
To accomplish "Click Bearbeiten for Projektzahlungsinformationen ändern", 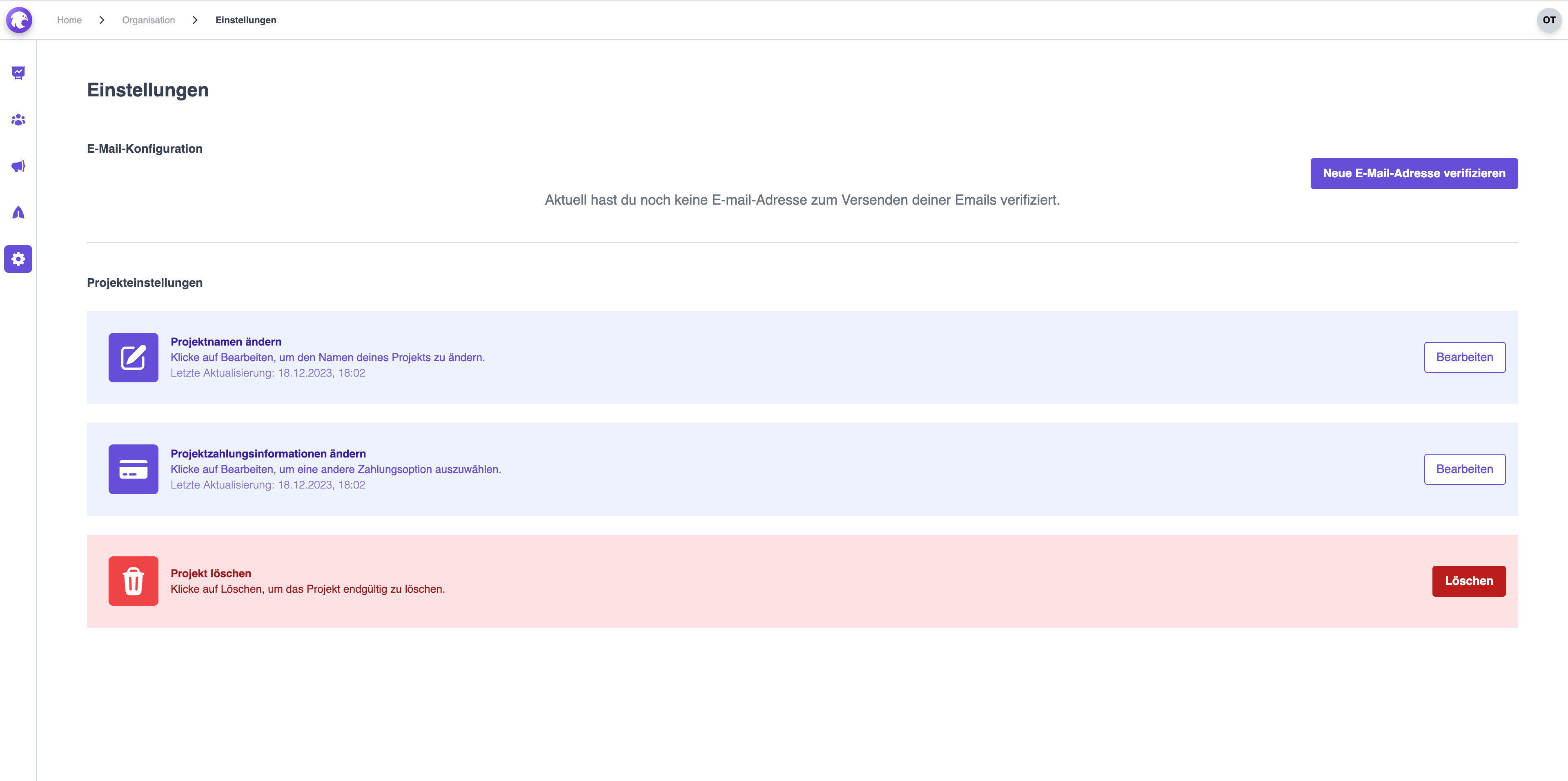I will coord(1465,469).
